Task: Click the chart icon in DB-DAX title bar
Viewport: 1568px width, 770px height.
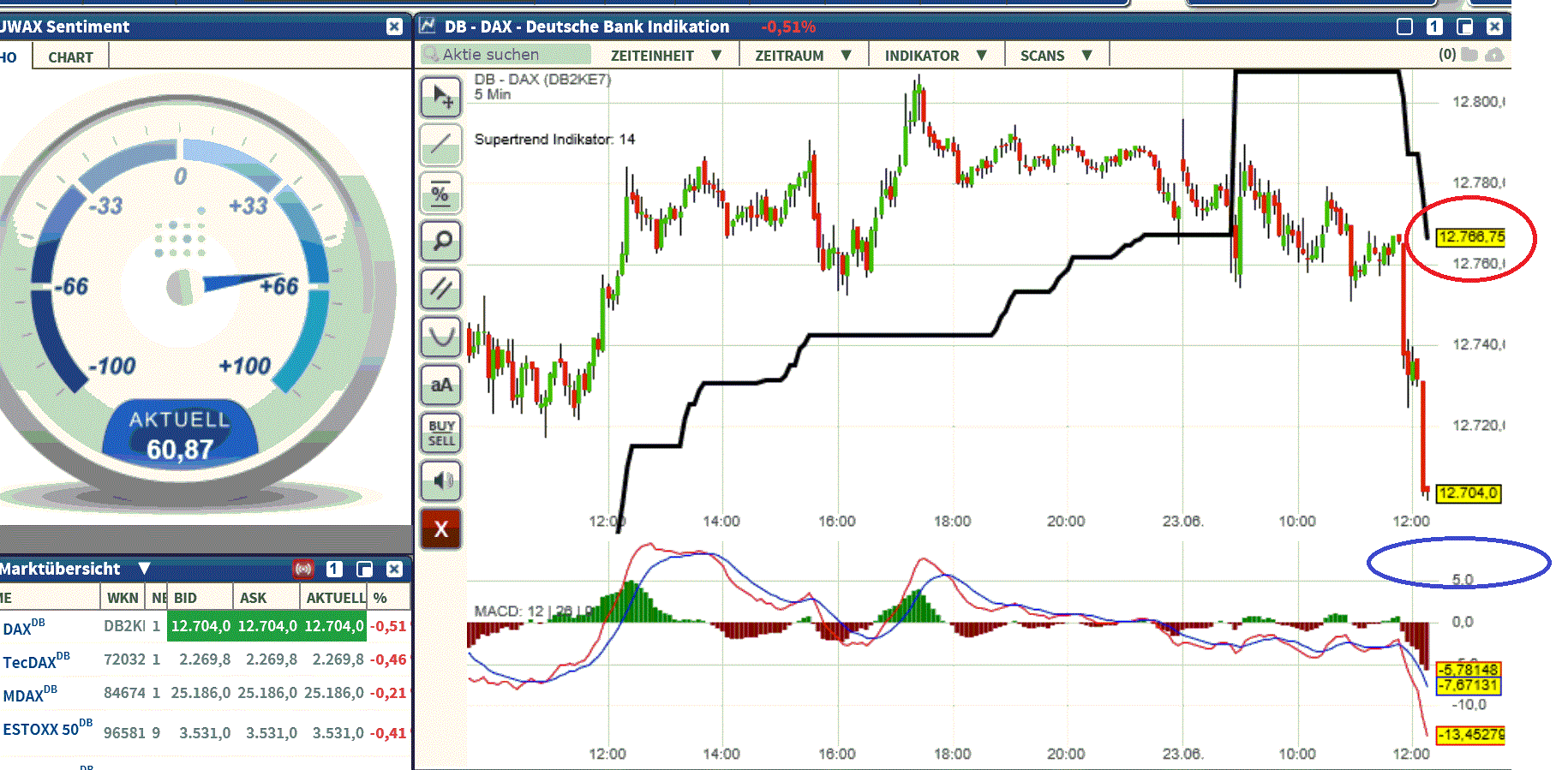Action: click(428, 26)
